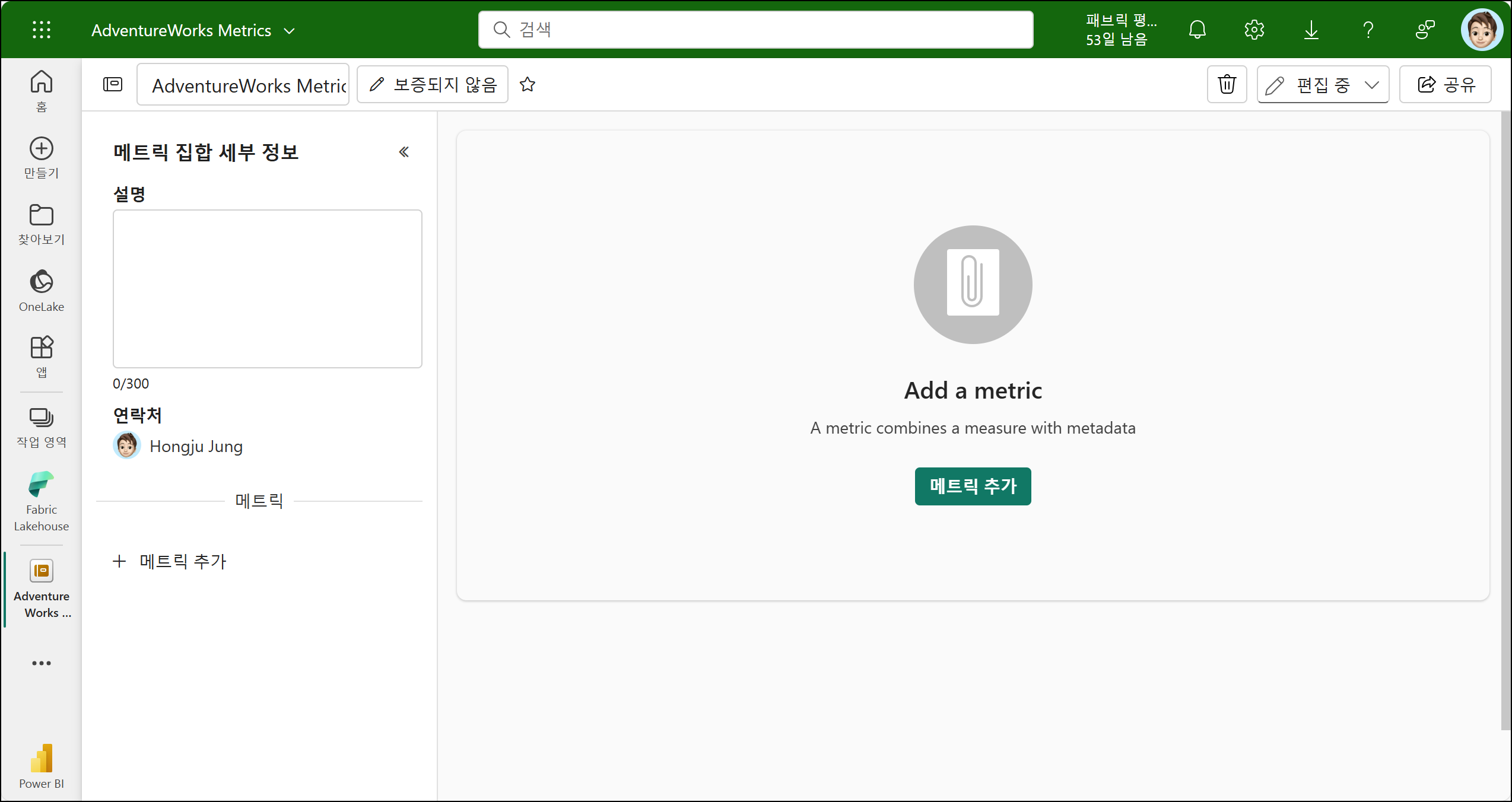Open 작업 영역 workspaces in navigation
The width and height of the screenshot is (1512, 802).
(41, 427)
